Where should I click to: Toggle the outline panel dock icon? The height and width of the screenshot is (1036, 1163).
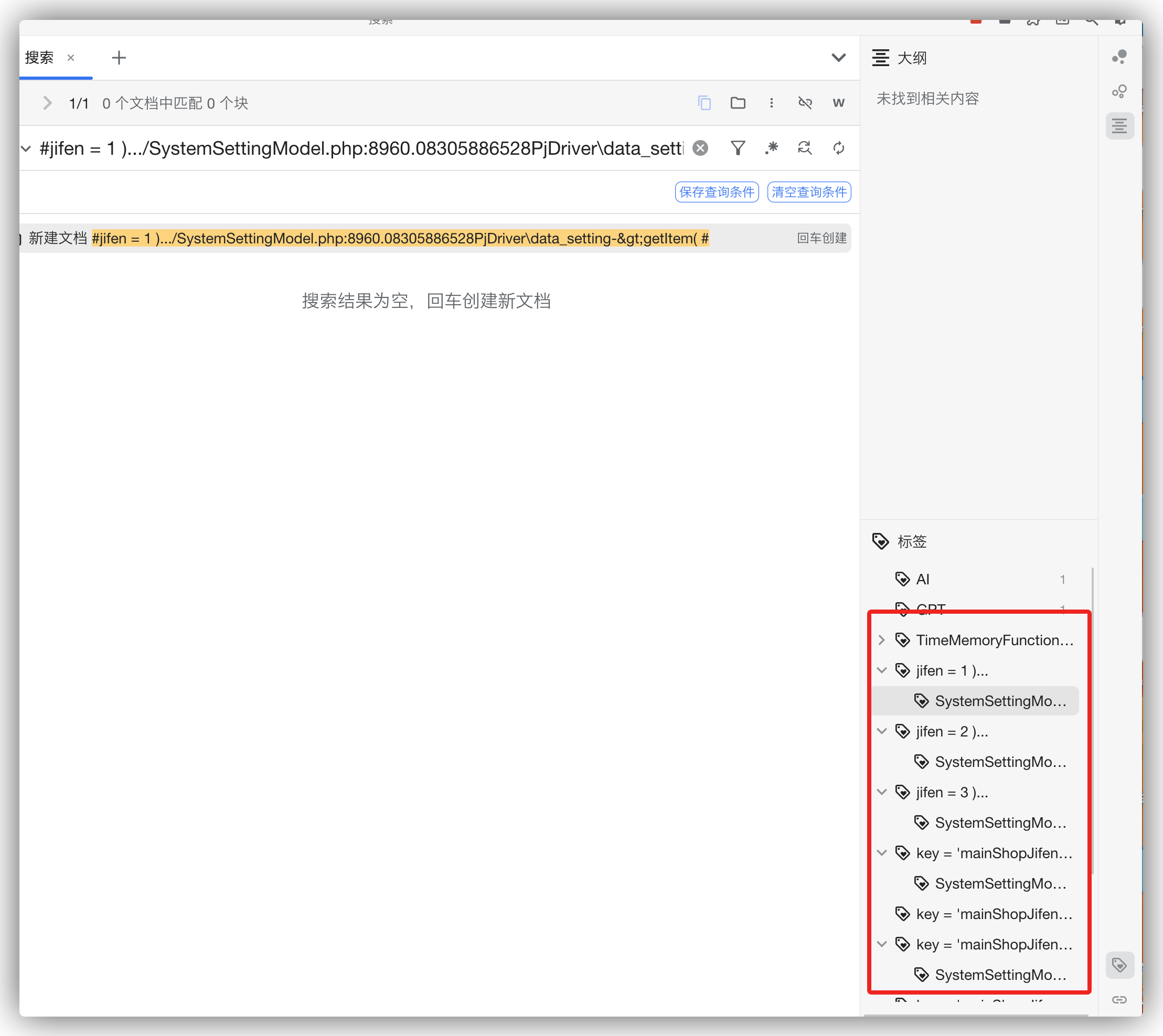pos(1119,126)
